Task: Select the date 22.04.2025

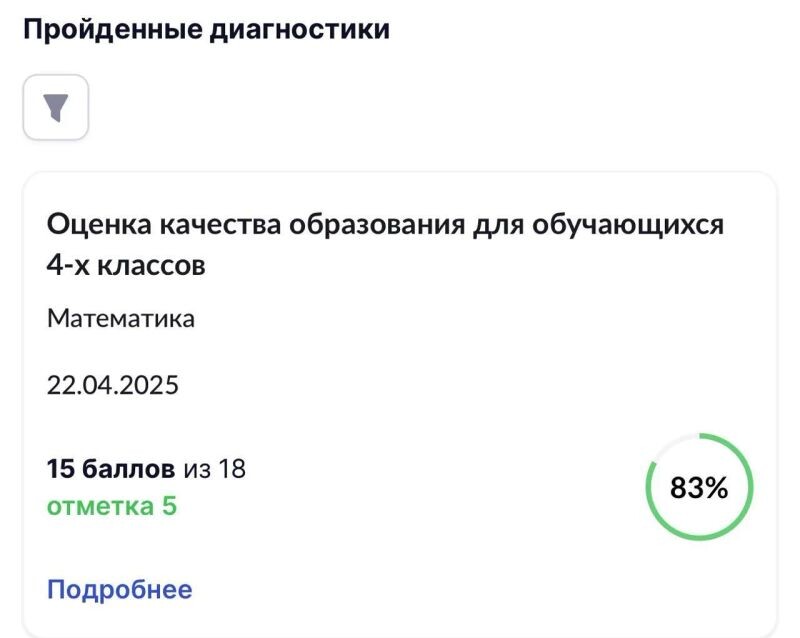Action: 113,384
